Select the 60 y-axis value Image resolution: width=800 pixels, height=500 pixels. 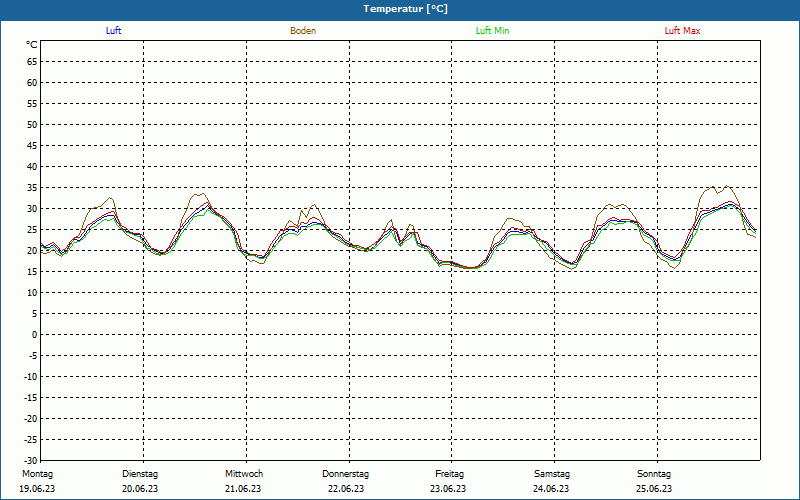point(32,83)
